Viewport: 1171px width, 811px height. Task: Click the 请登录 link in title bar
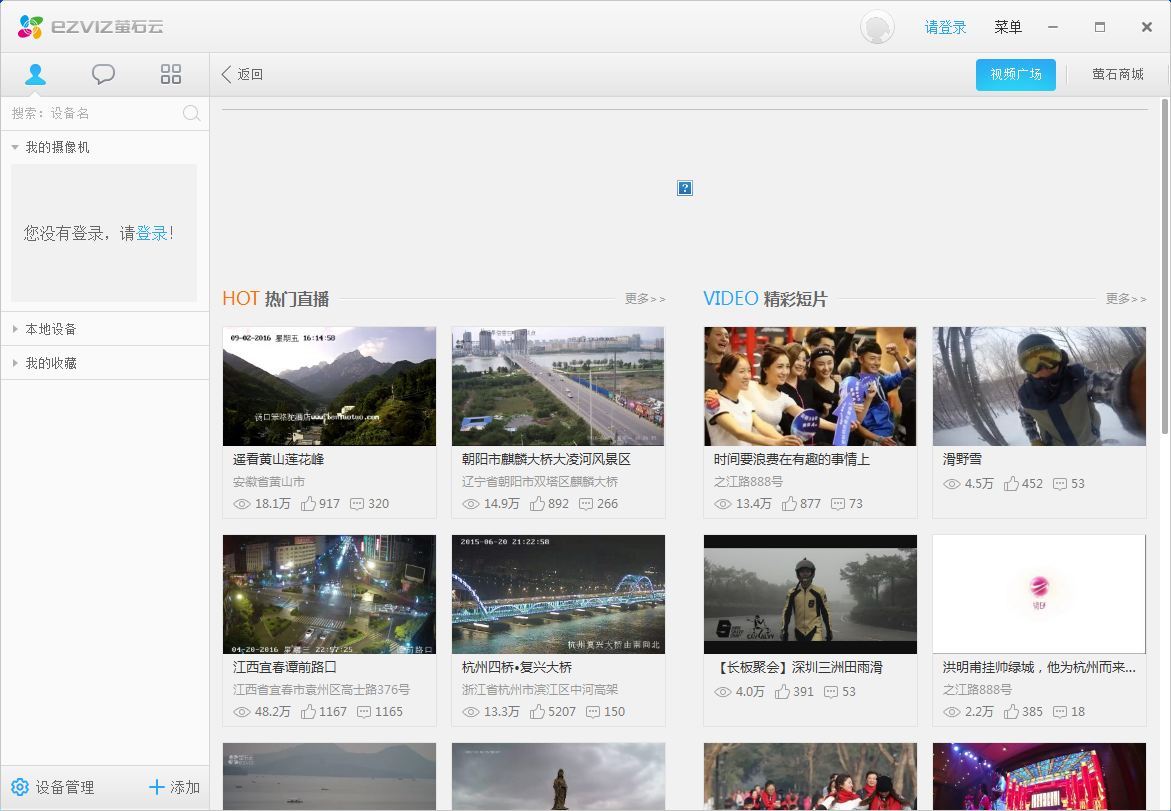[x=945, y=27]
